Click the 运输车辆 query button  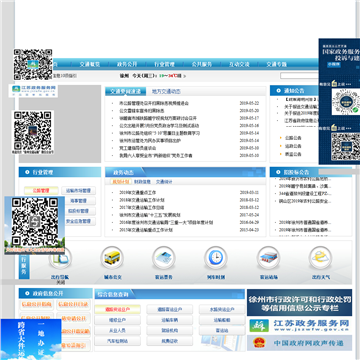(170, 320)
